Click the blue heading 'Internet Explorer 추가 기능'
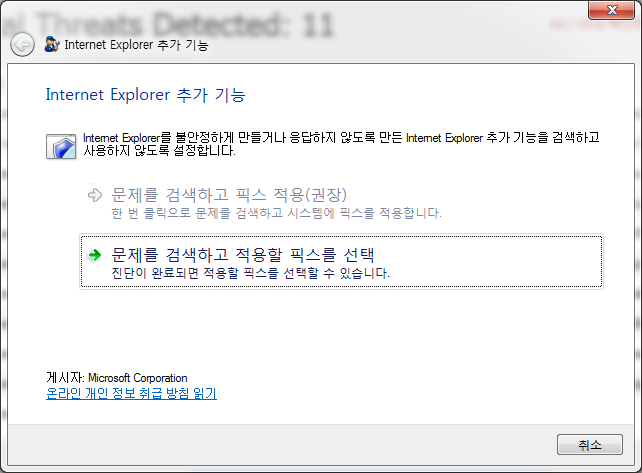The width and height of the screenshot is (642, 473). click(x=145, y=95)
